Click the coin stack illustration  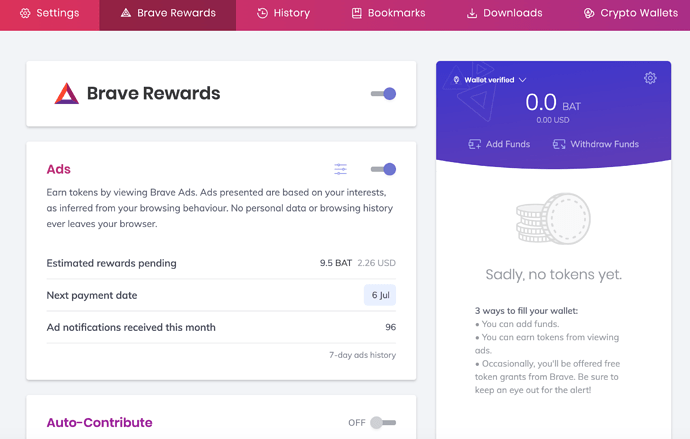point(553,220)
